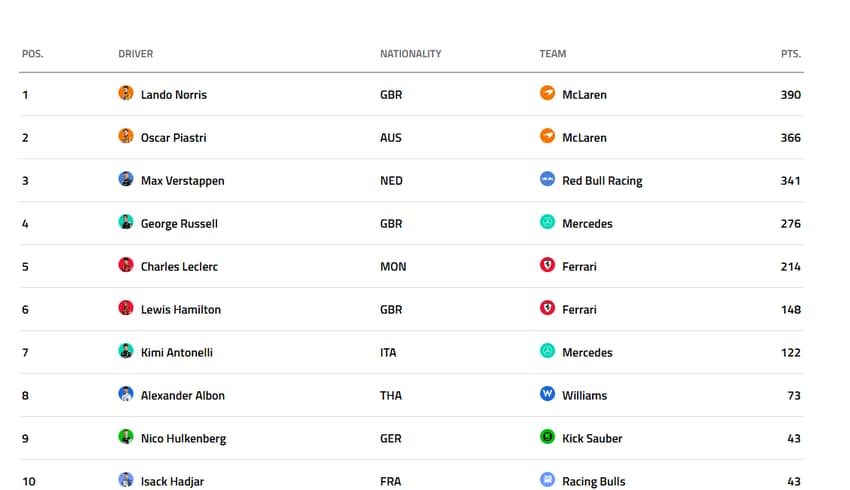Click Oscar Piastri's driver avatar icon
This screenshot has width=850, height=490.
tap(126, 137)
